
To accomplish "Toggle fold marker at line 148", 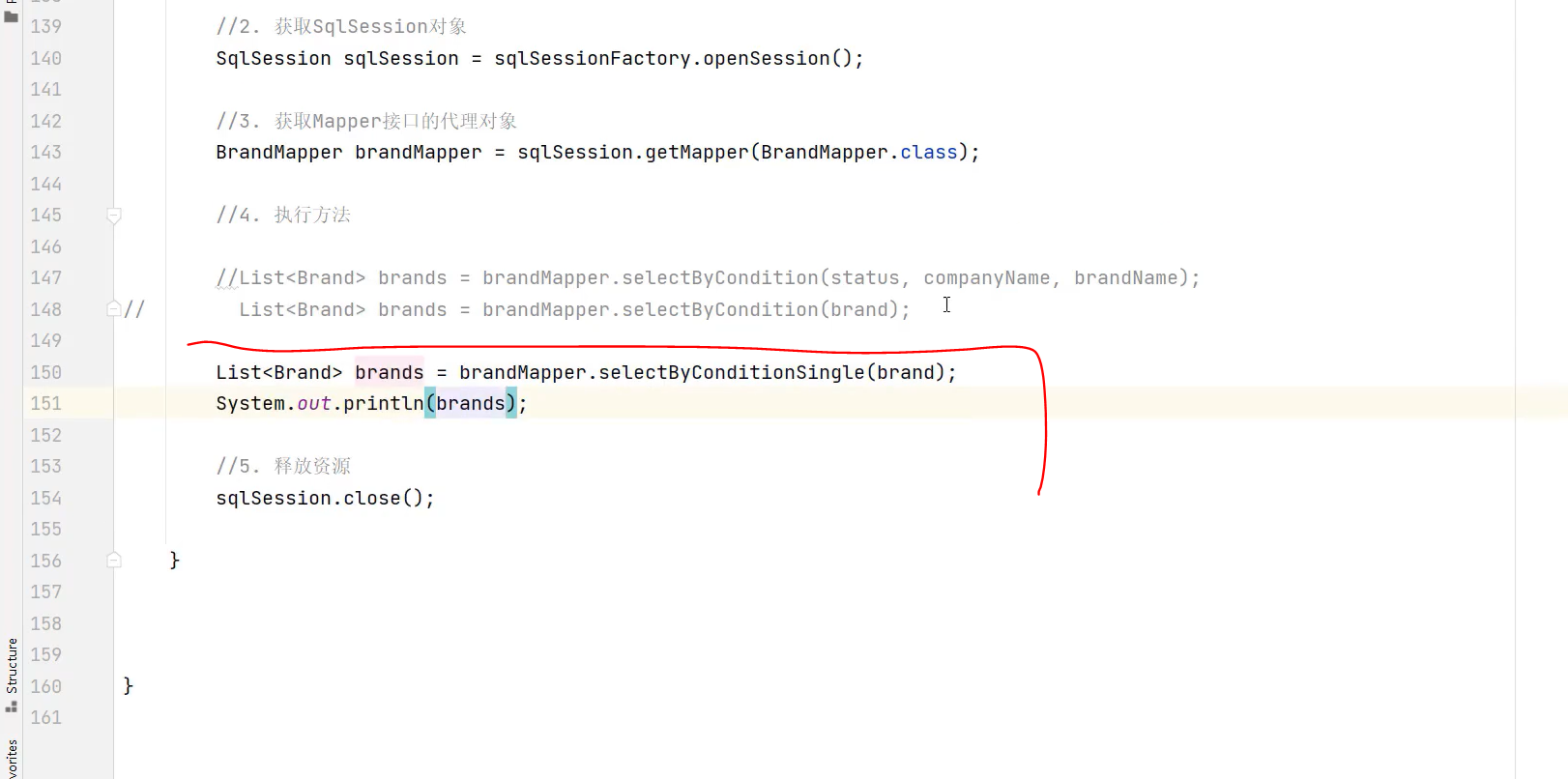I will (x=114, y=309).
